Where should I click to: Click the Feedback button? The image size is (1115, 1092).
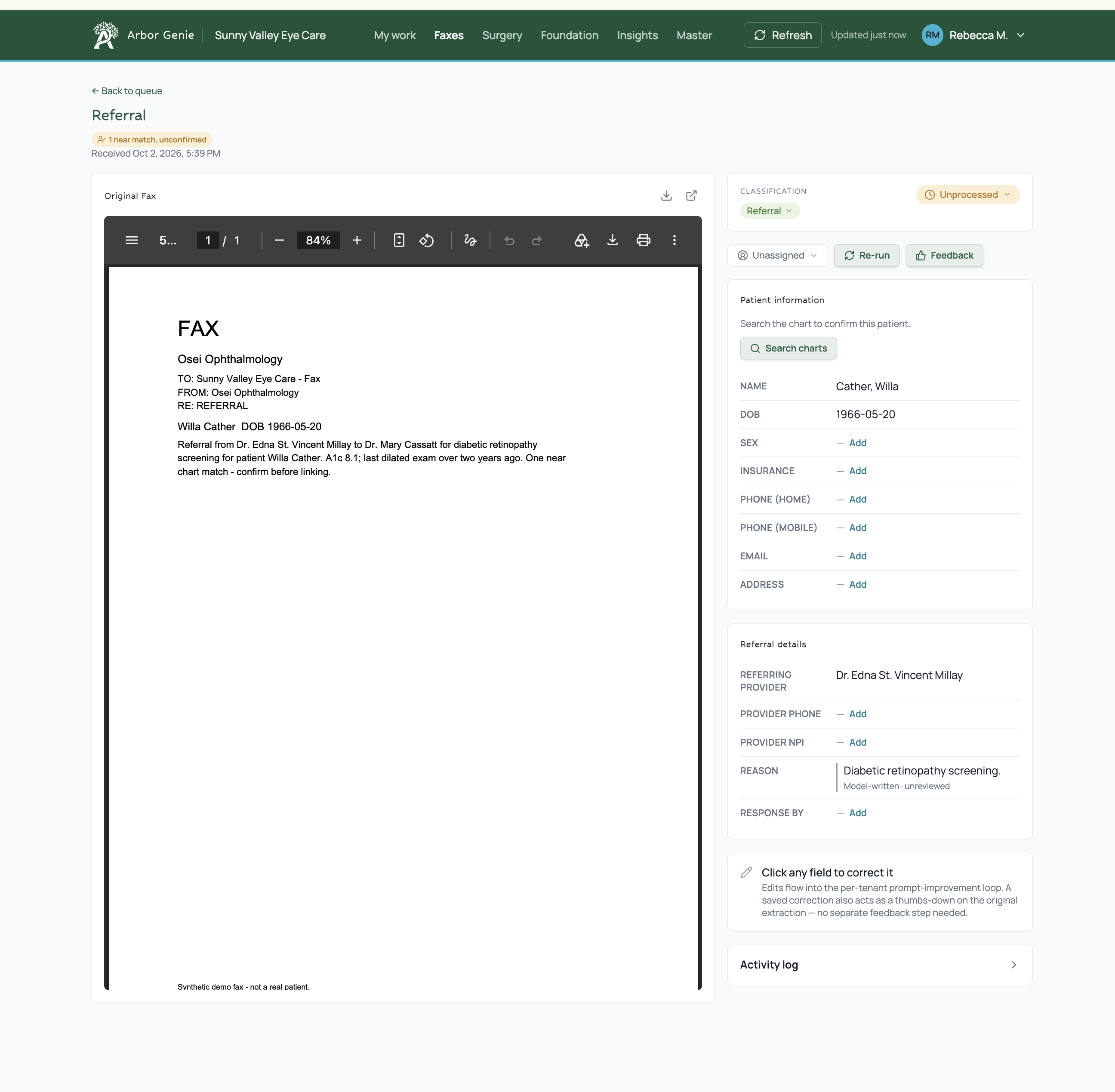coord(944,255)
